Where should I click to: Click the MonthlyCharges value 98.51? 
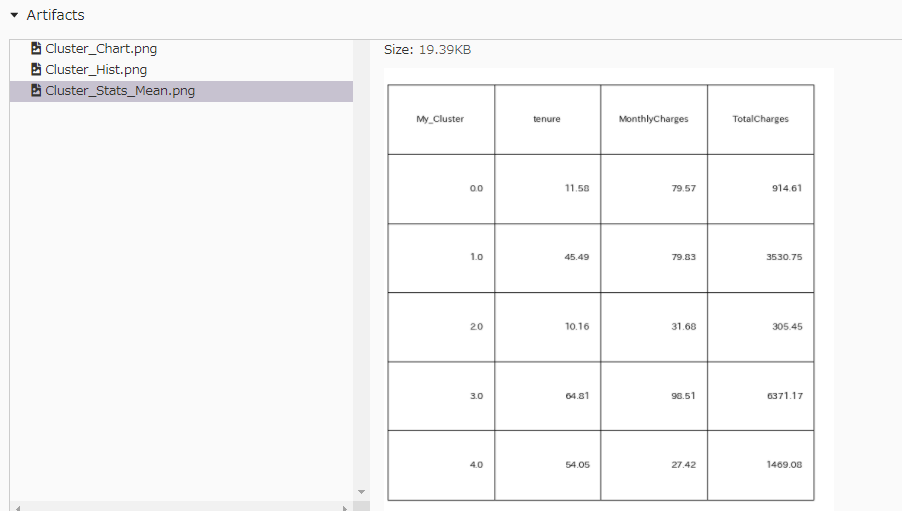coord(683,396)
